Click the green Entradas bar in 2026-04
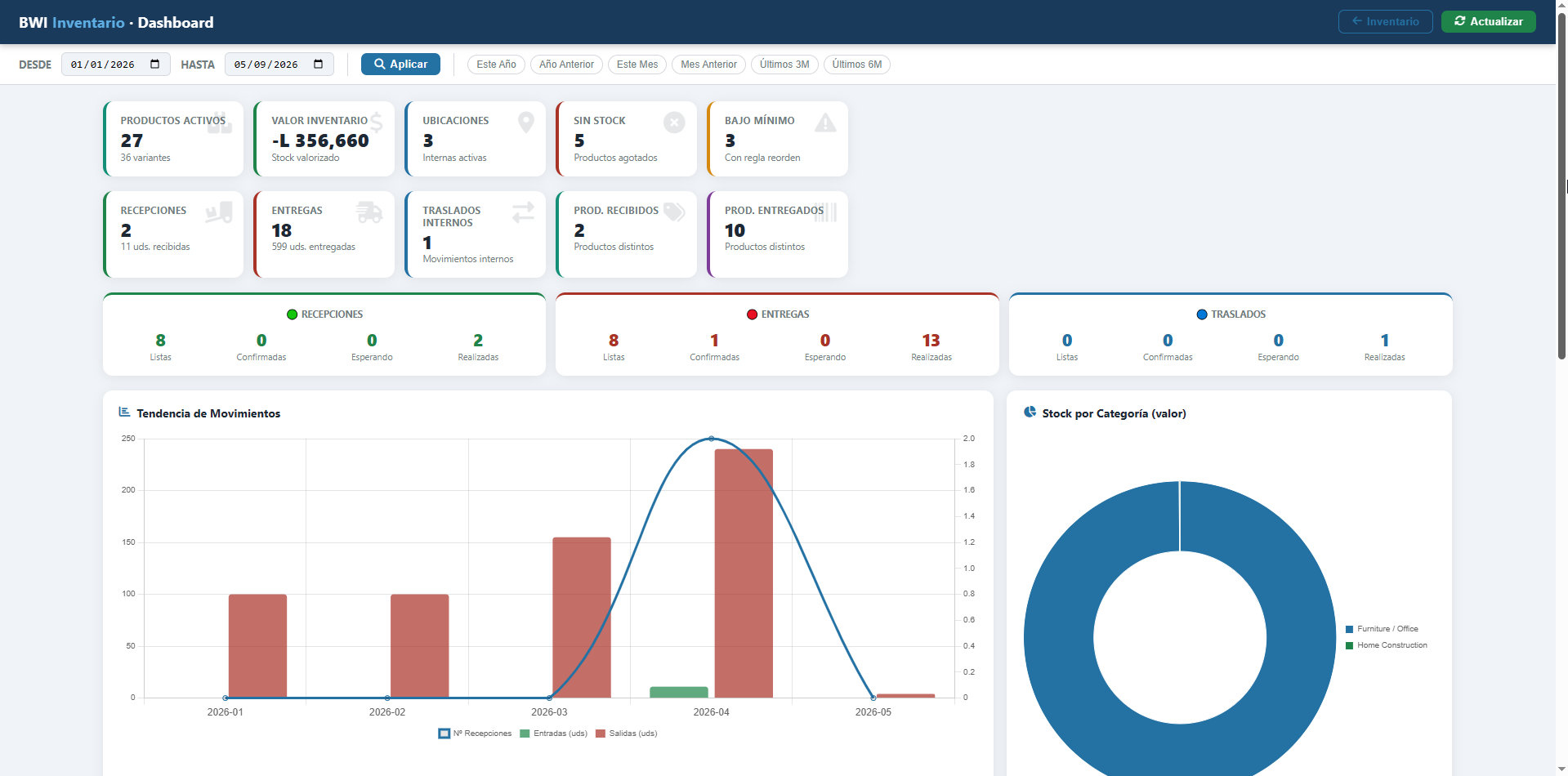1568x776 pixels. (x=679, y=692)
